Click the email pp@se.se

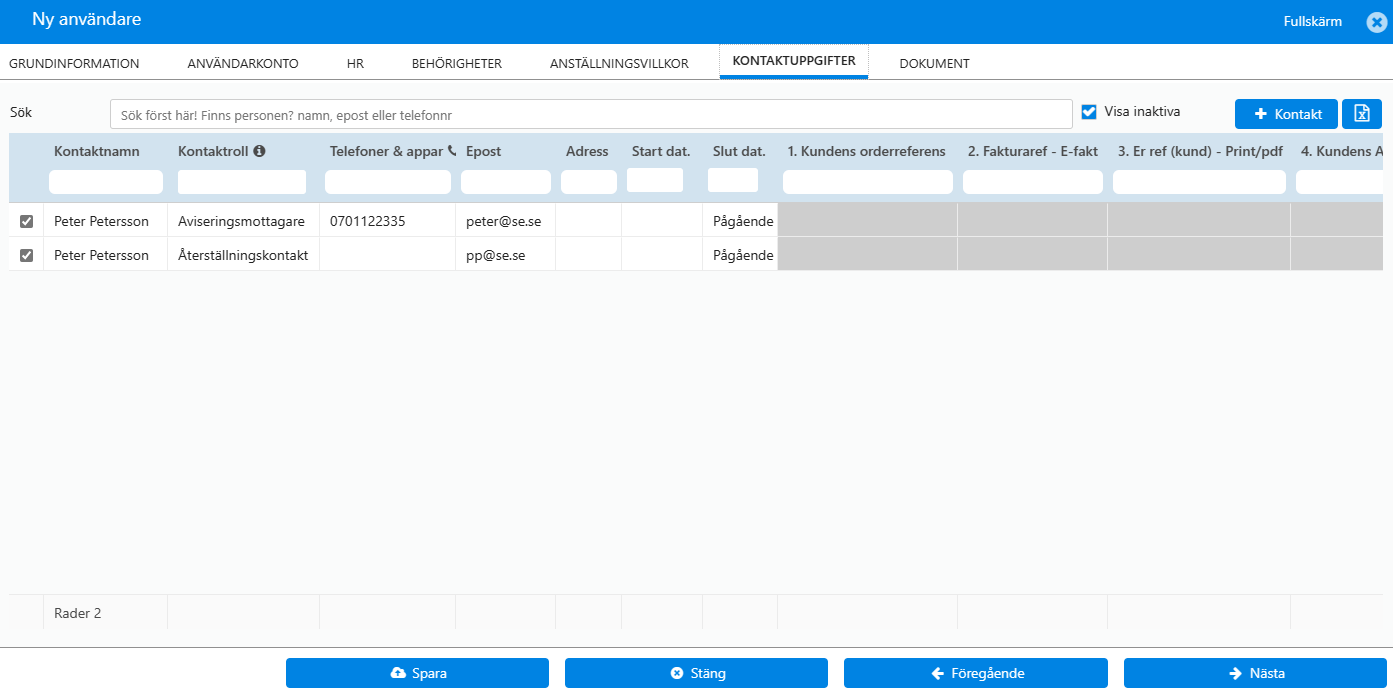pos(496,255)
